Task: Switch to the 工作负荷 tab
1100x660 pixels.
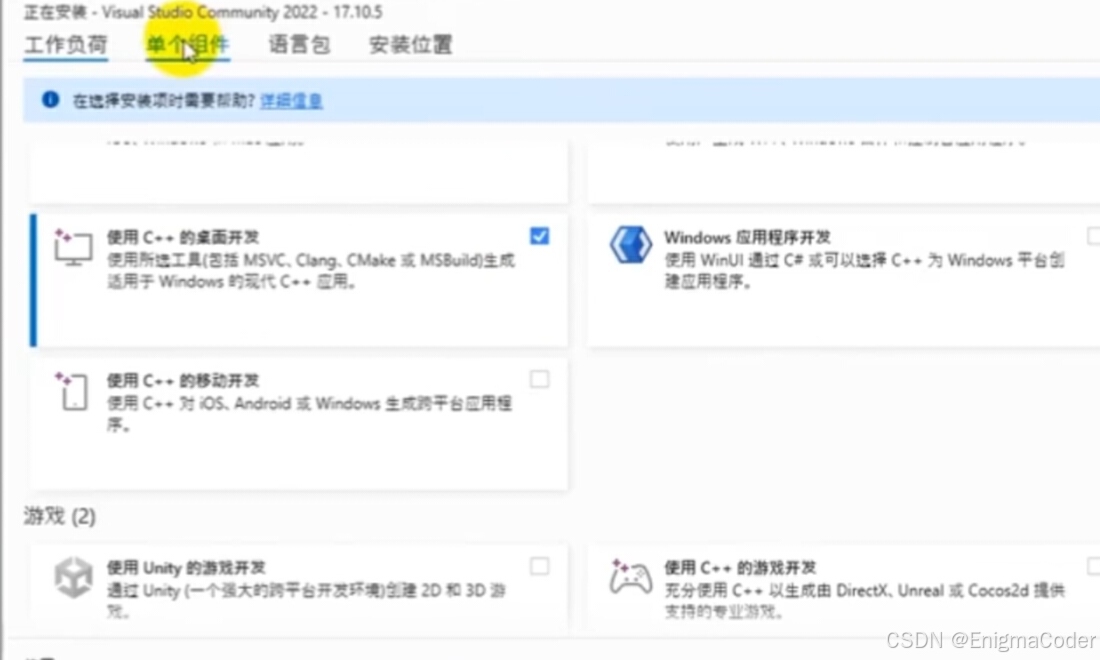Action: (x=66, y=45)
